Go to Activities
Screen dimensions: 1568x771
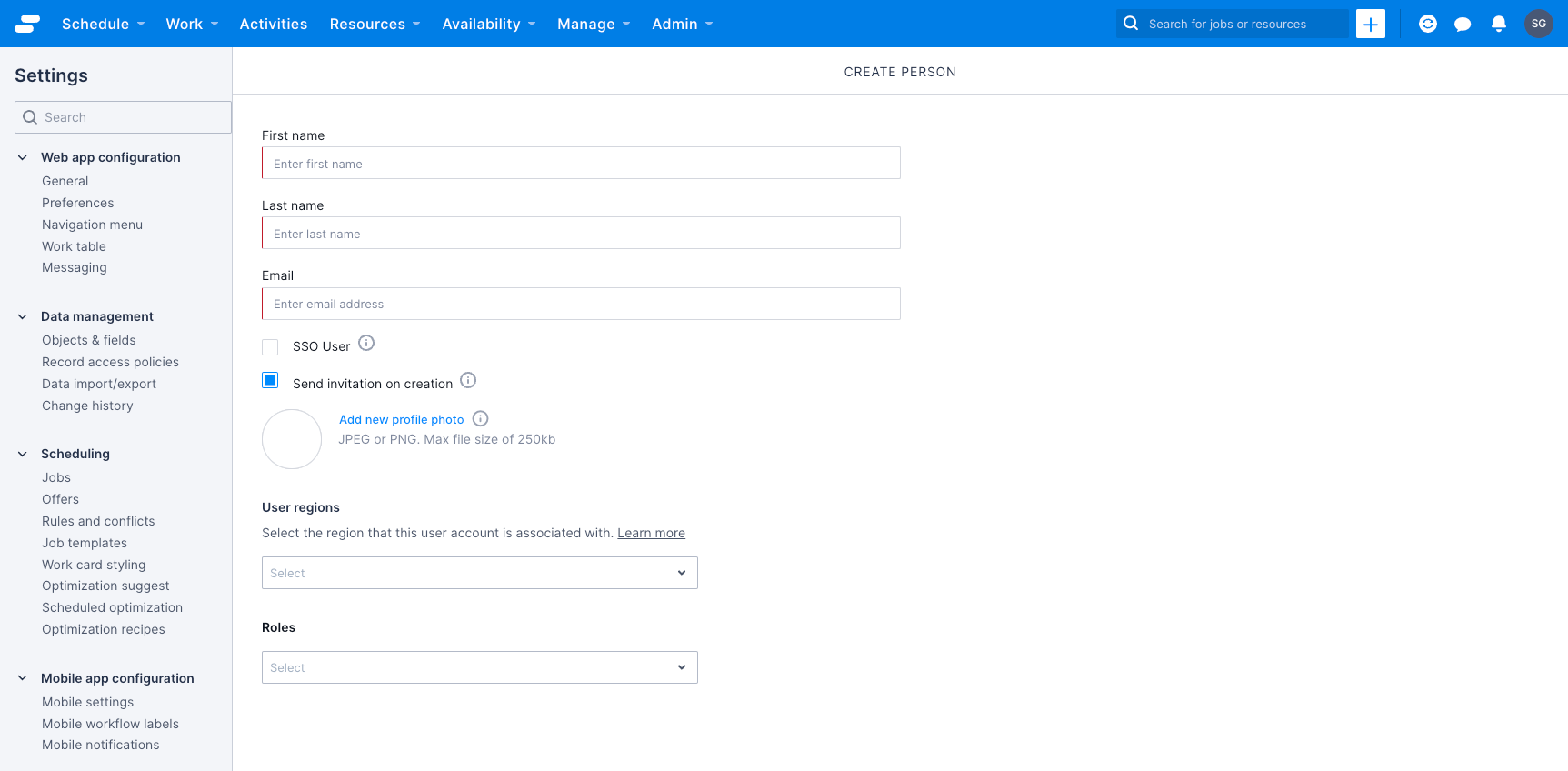pyautogui.click(x=274, y=24)
